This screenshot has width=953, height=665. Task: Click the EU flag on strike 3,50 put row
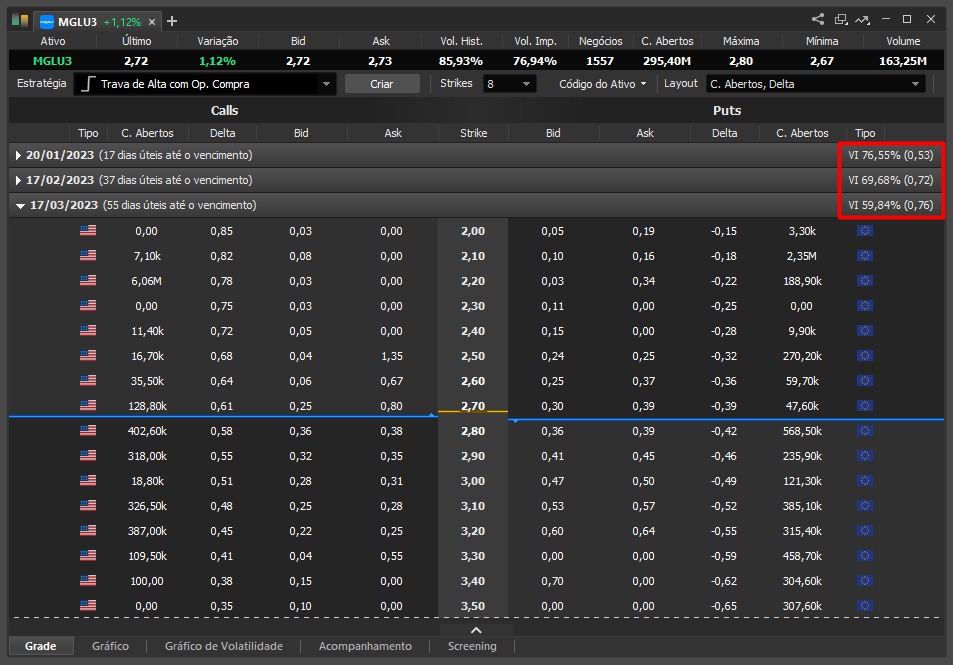(x=865, y=605)
